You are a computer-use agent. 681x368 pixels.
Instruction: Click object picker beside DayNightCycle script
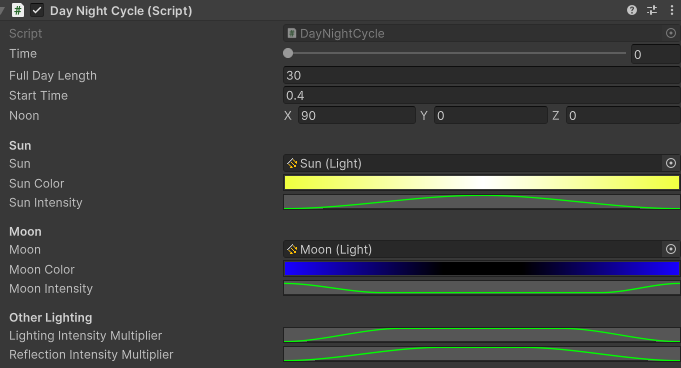pos(671,33)
